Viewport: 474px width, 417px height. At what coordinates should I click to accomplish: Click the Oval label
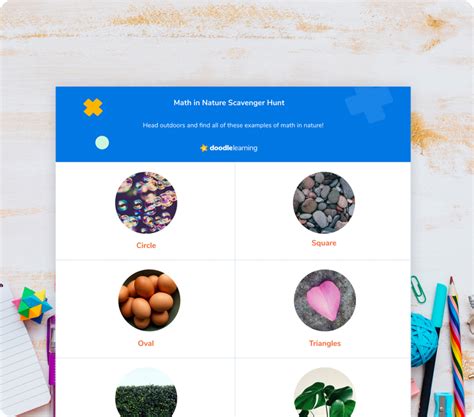pyautogui.click(x=146, y=343)
